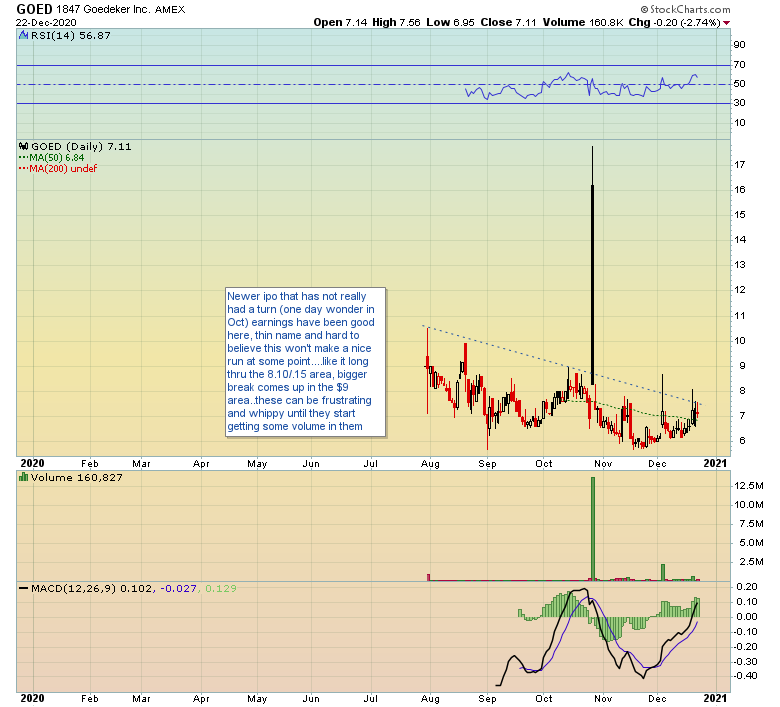Click the 1847 Goedeker Inc. AMEX company name
The image size is (780, 707).
coord(121,9)
